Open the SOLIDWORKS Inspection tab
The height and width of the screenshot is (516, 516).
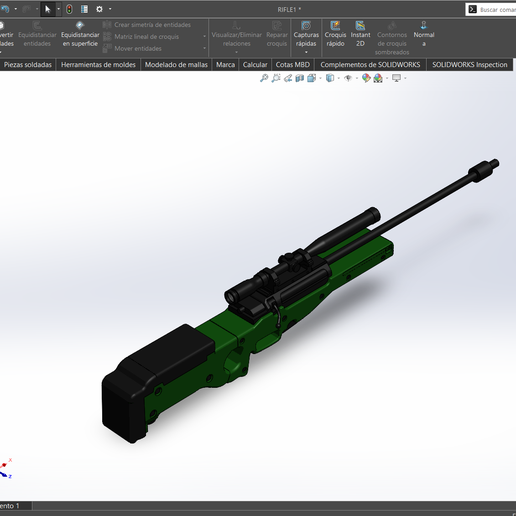(x=469, y=65)
